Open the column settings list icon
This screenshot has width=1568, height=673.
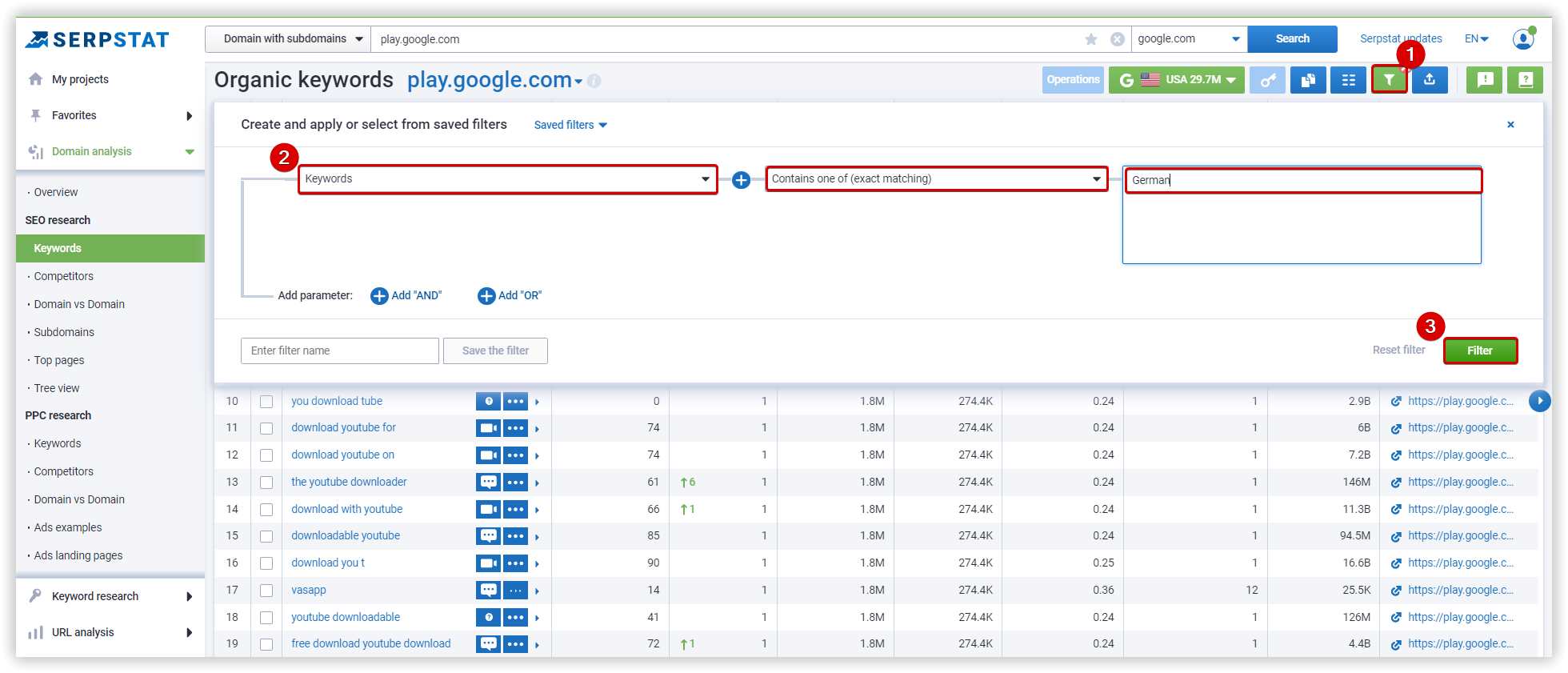coord(1348,80)
